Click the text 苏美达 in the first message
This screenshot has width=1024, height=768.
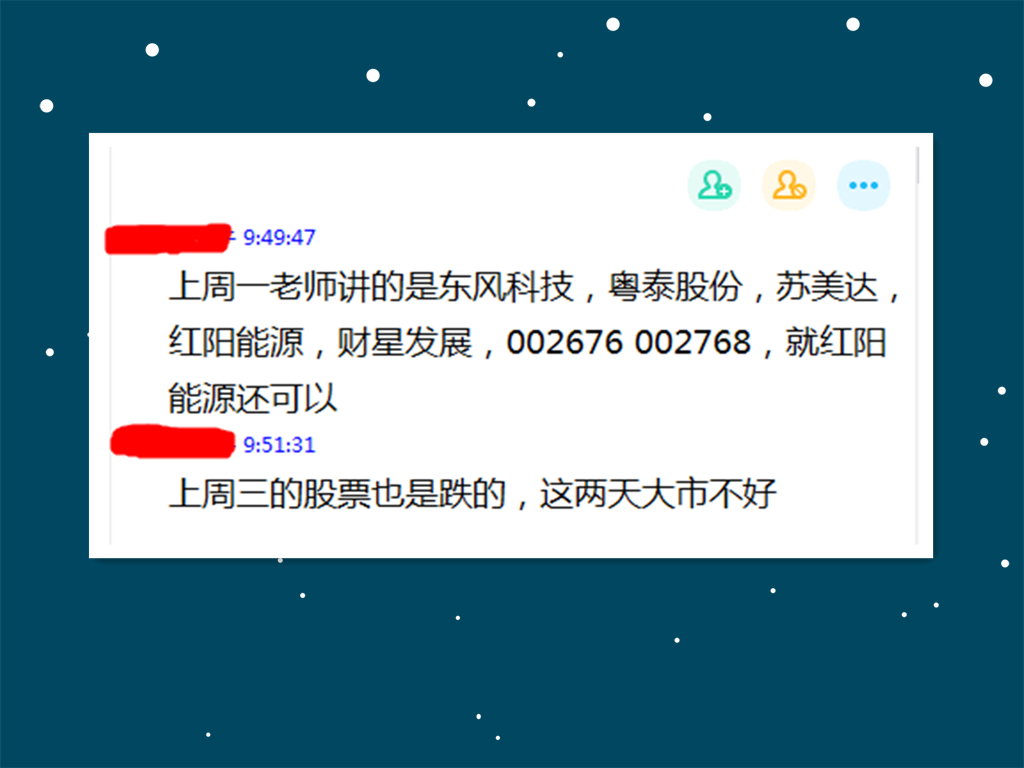[x=827, y=286]
